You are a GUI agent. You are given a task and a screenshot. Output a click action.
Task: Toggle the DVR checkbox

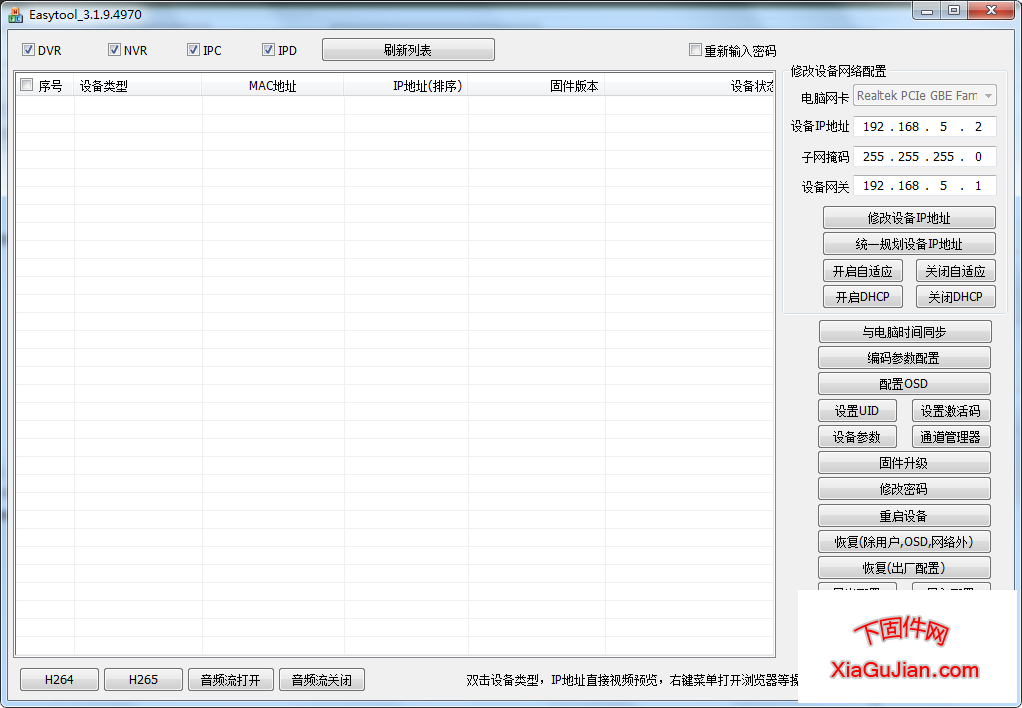point(28,50)
